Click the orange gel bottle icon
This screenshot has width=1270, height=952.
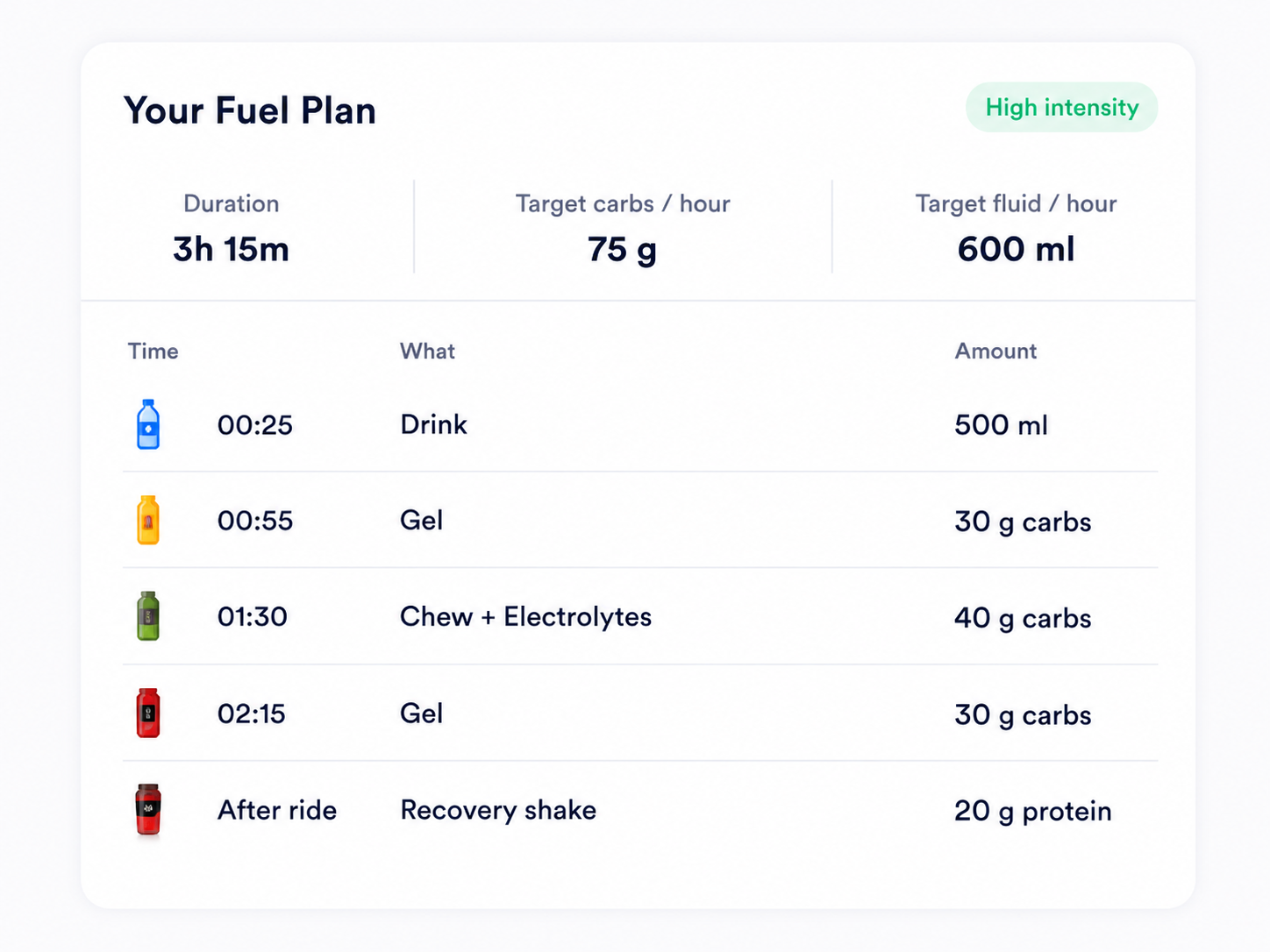tap(148, 520)
